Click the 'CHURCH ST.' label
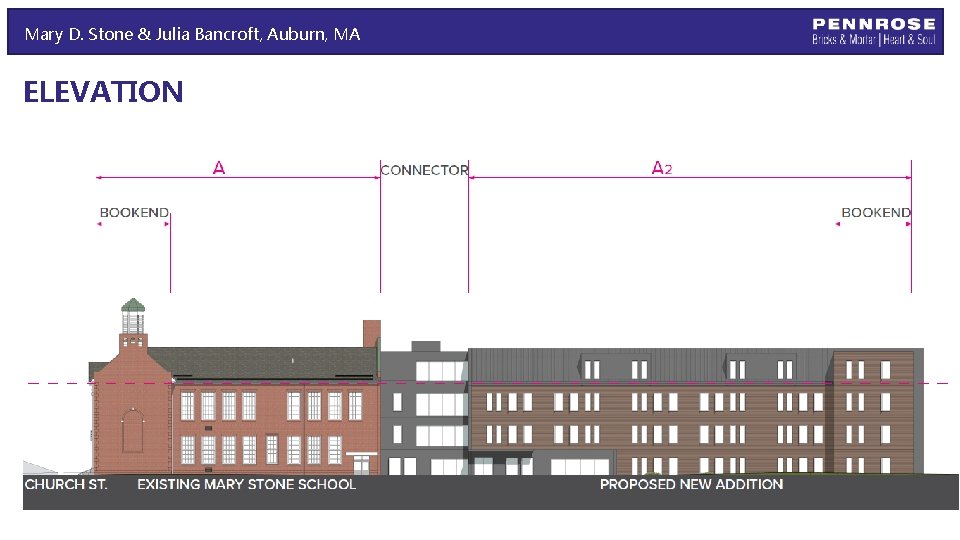This screenshot has width=960, height=540. (x=66, y=484)
